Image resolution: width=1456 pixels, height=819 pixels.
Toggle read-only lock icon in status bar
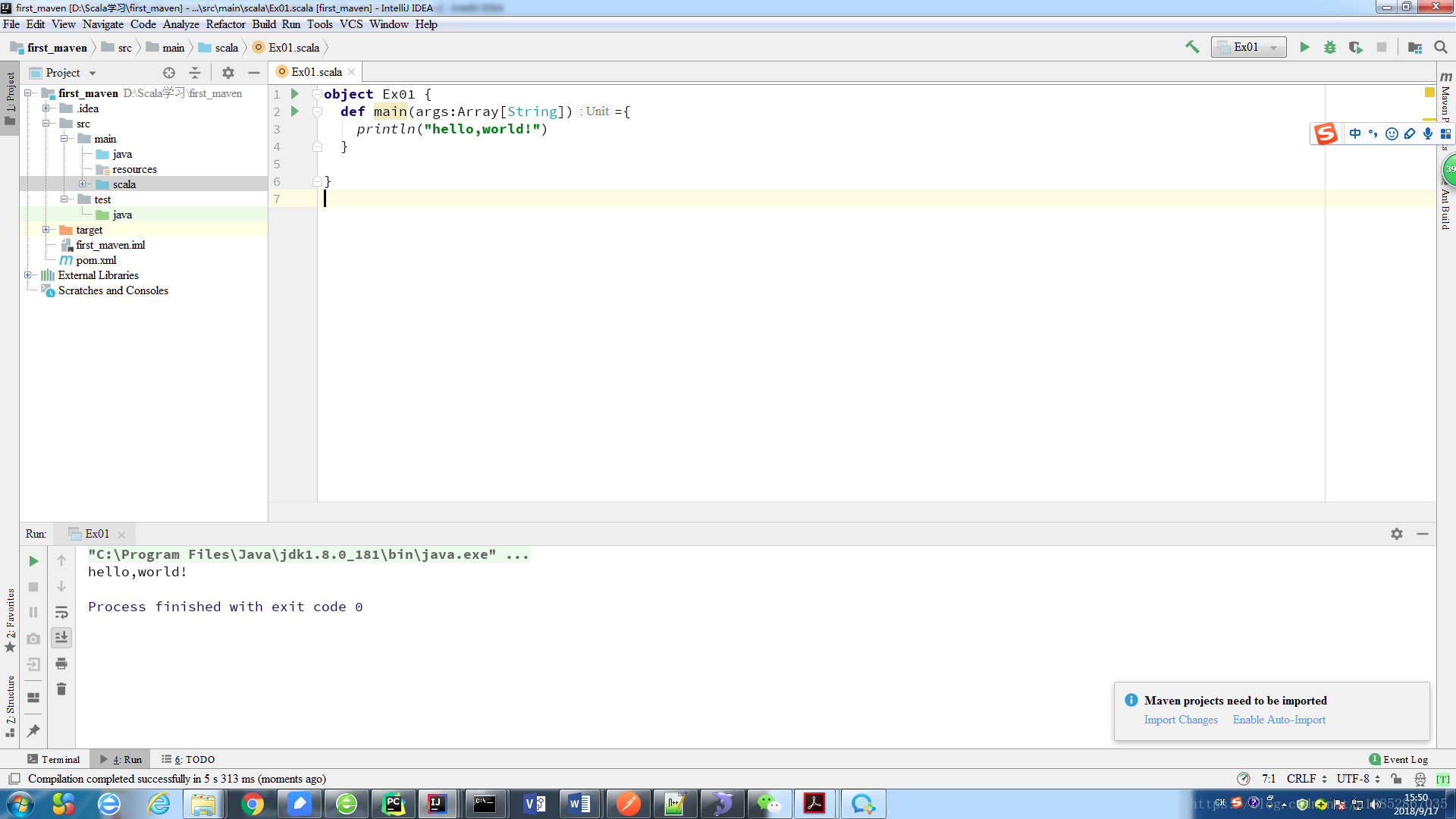click(x=1396, y=779)
